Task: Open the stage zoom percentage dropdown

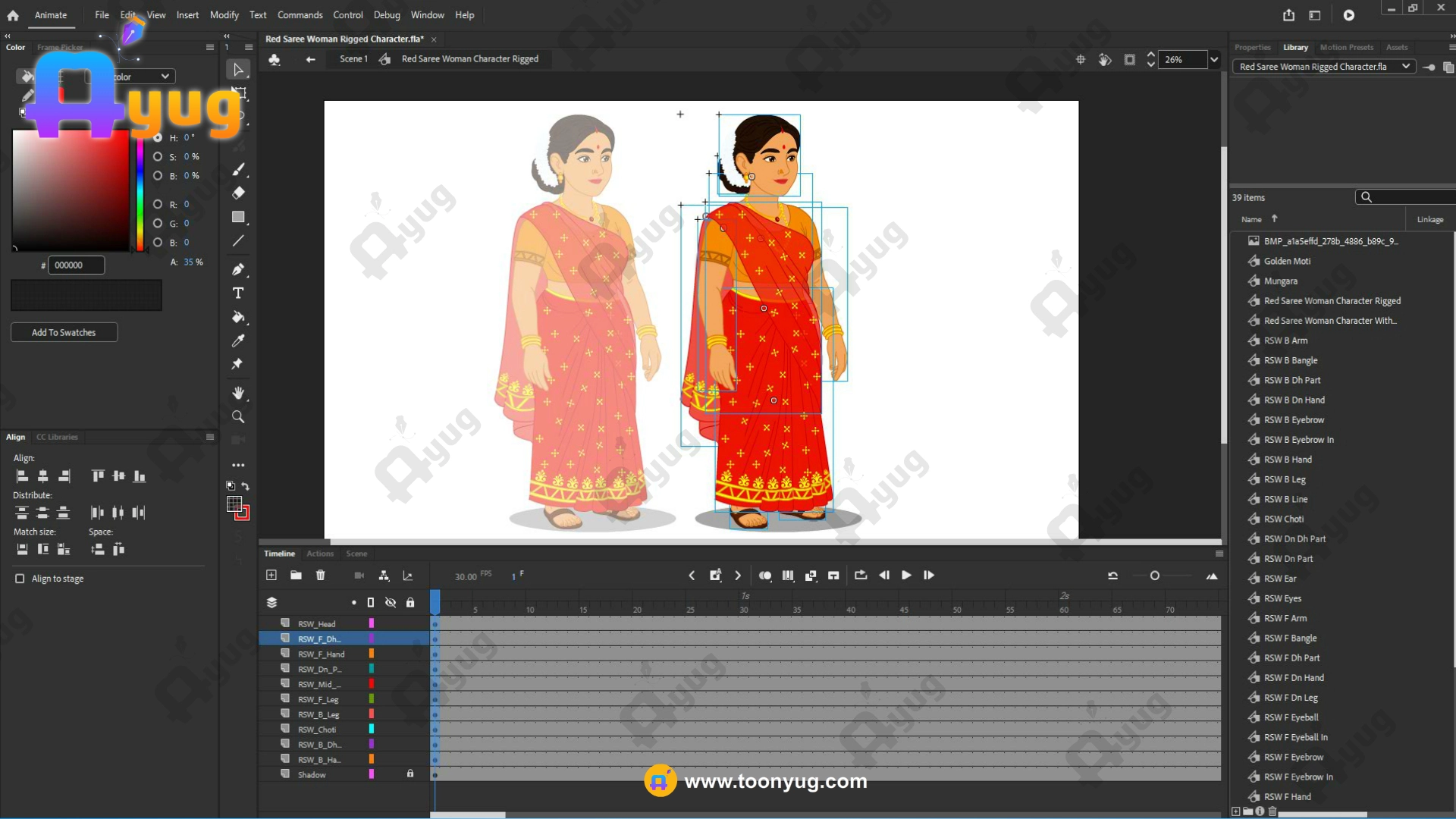Action: (1214, 59)
